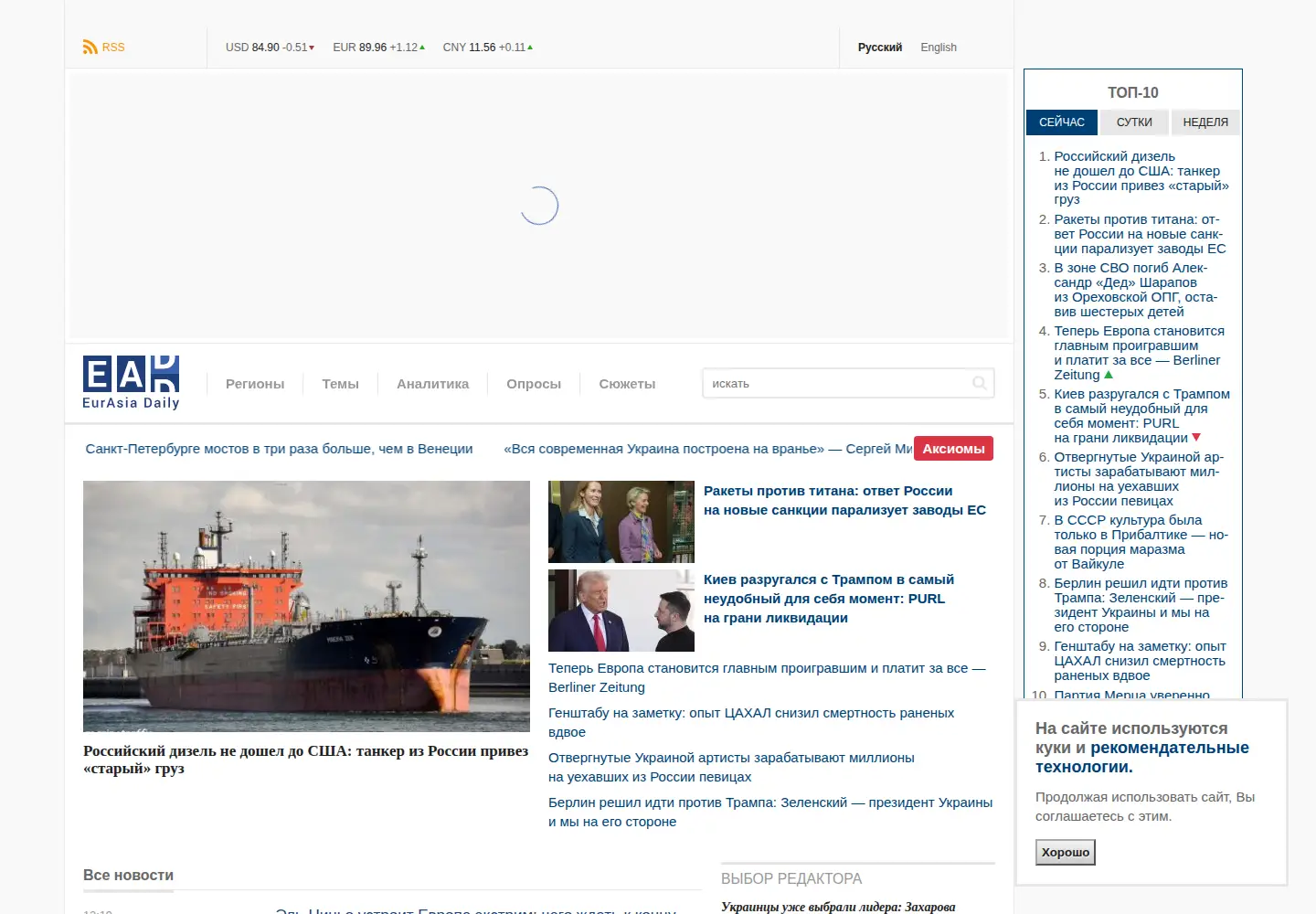Click the search magnifier icon

tap(979, 384)
